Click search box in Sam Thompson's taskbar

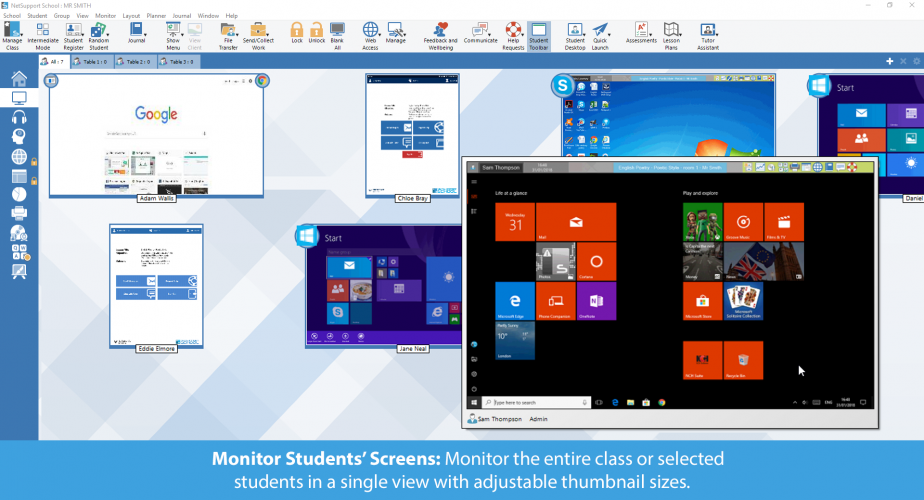click(x=536, y=402)
